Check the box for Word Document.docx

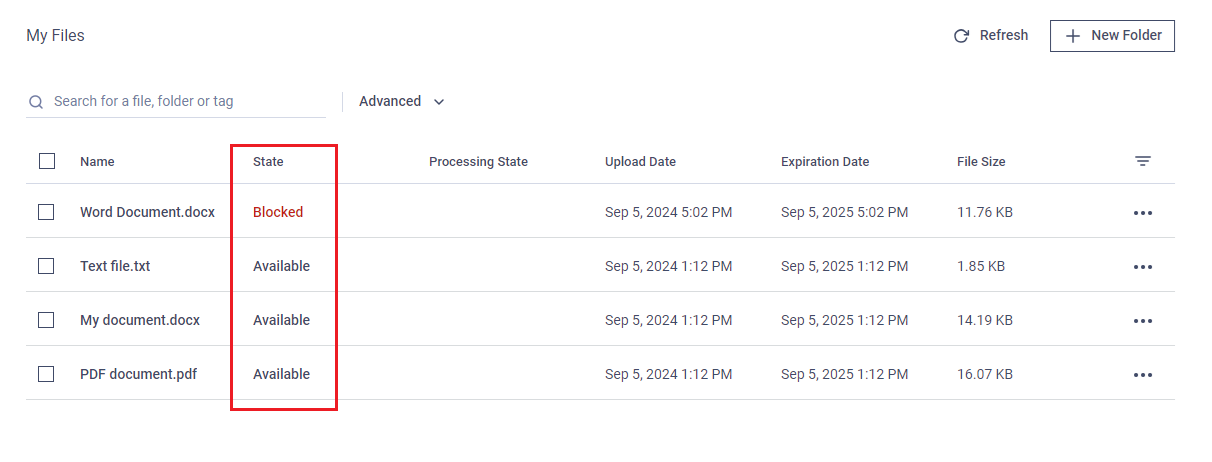pyautogui.click(x=46, y=212)
